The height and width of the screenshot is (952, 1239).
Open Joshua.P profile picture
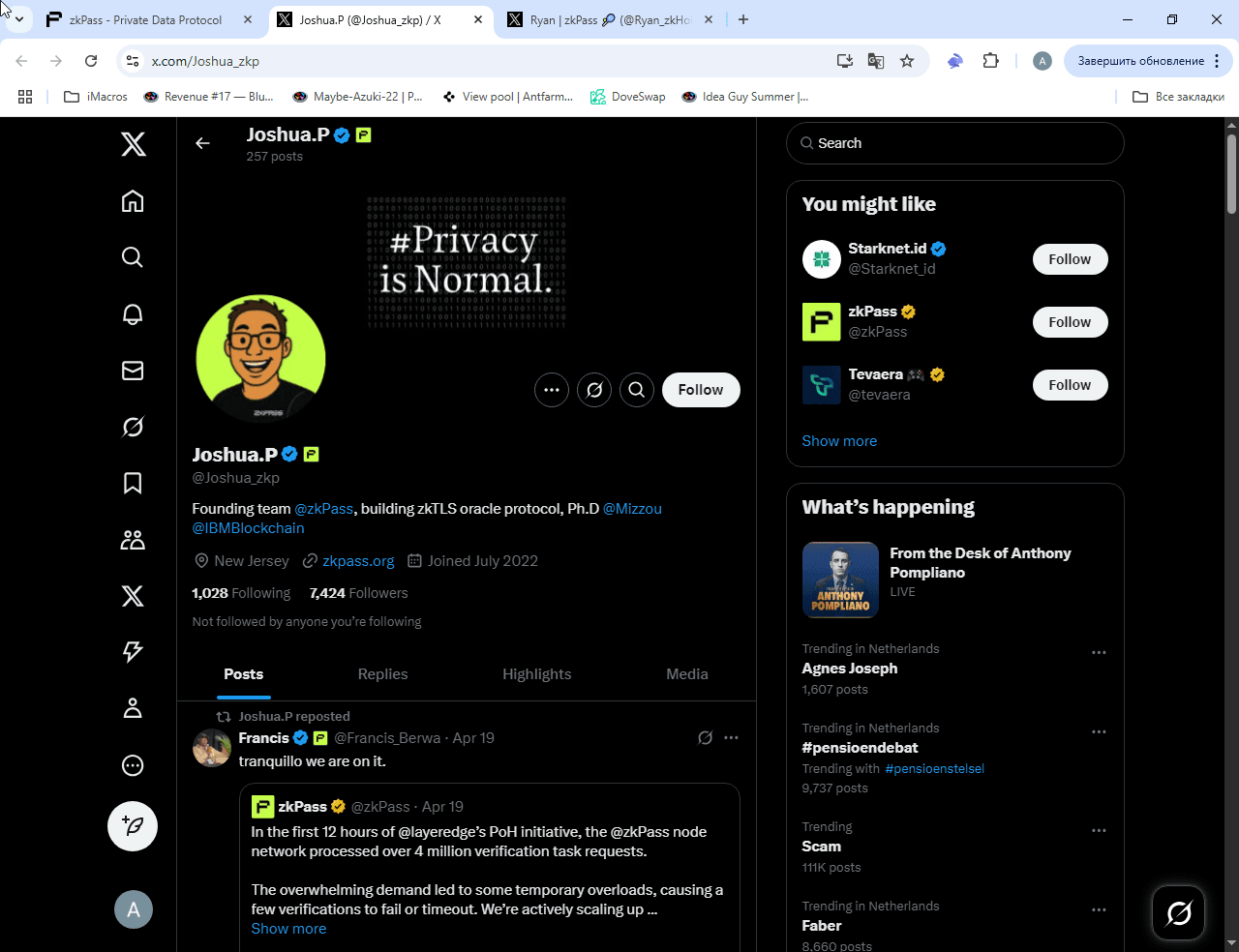tap(260, 359)
